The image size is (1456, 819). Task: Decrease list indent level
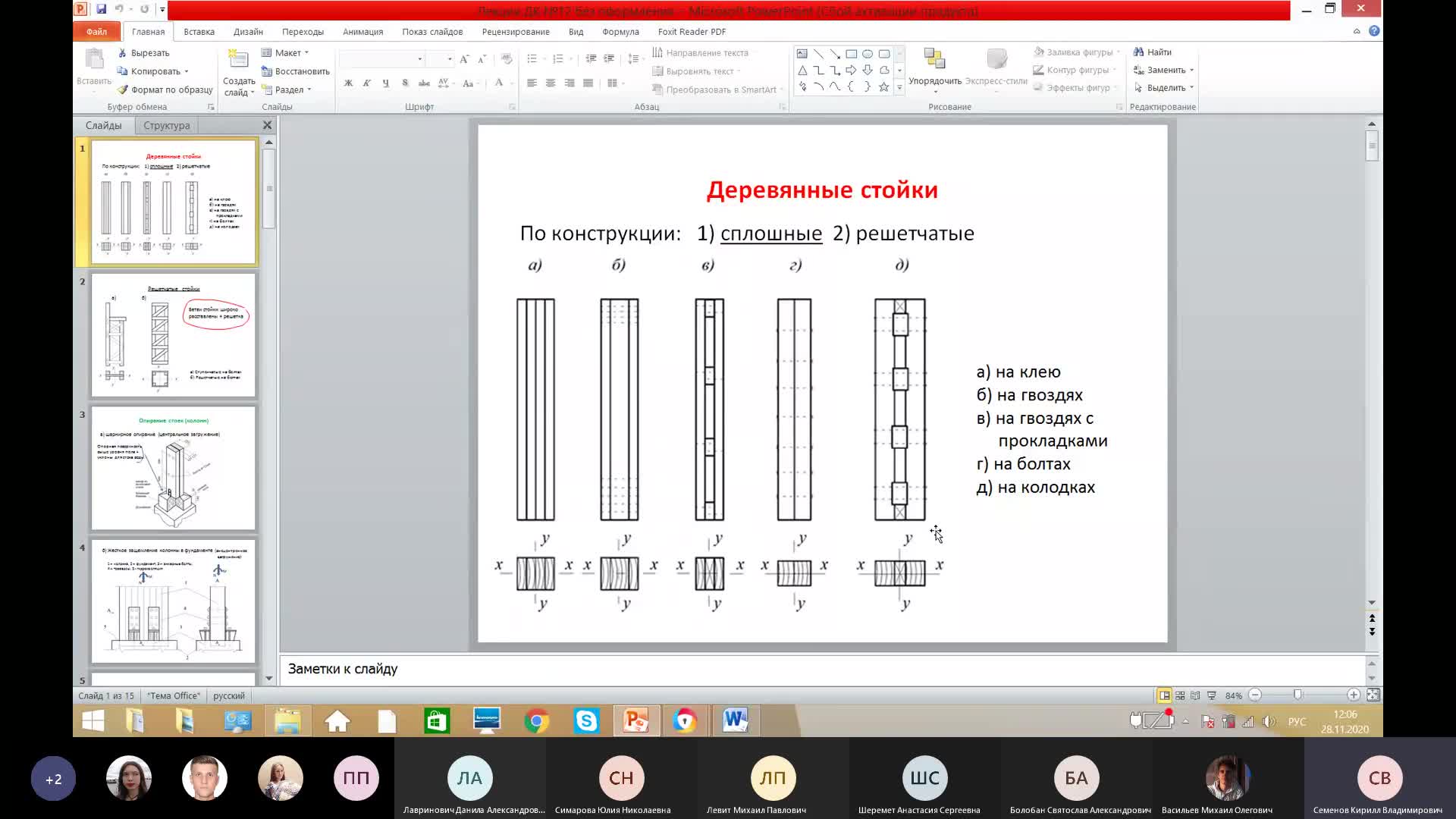tap(591, 59)
